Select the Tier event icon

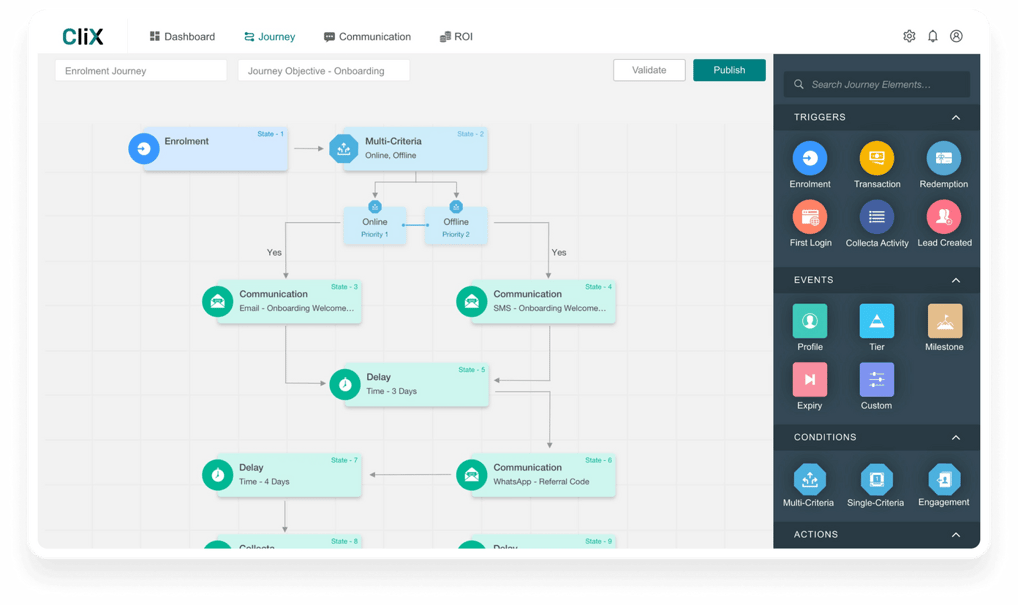click(x=876, y=321)
